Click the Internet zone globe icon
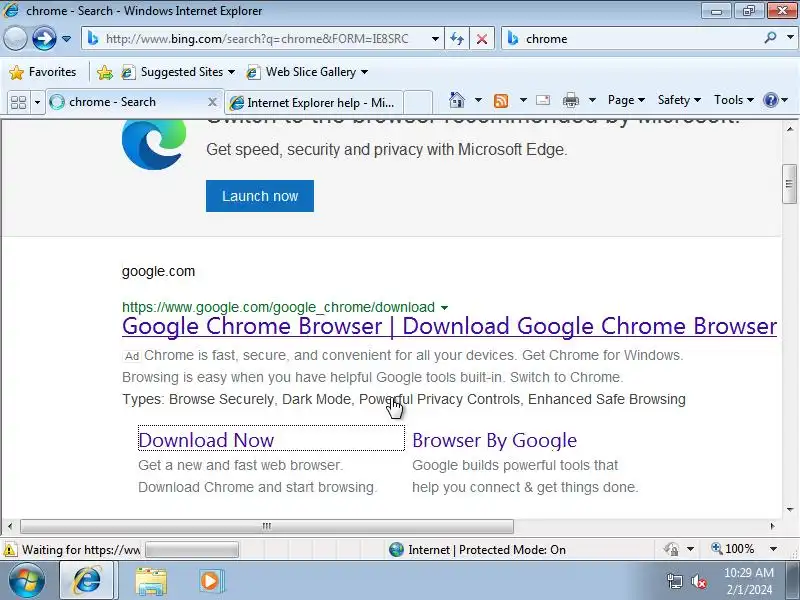 396,549
